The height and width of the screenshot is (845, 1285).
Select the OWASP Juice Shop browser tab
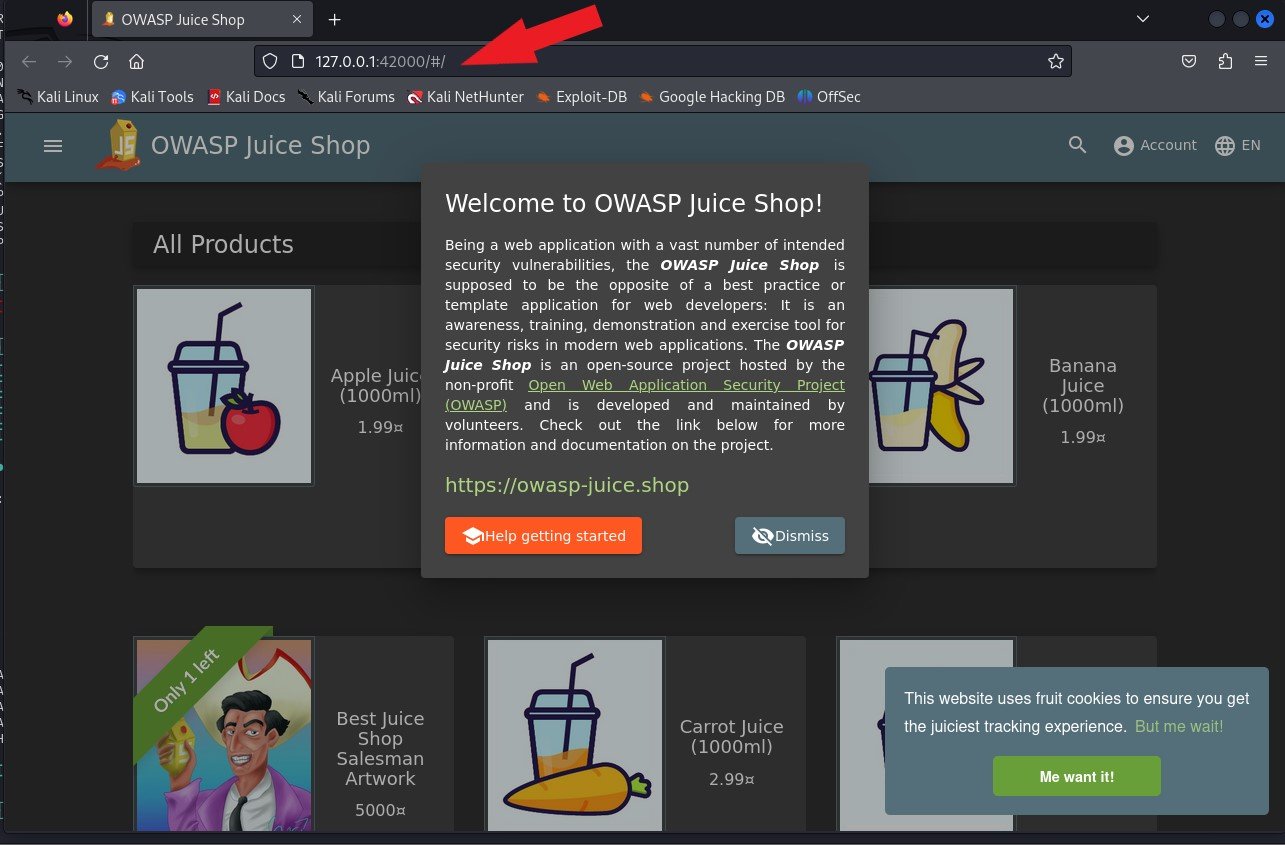201,20
